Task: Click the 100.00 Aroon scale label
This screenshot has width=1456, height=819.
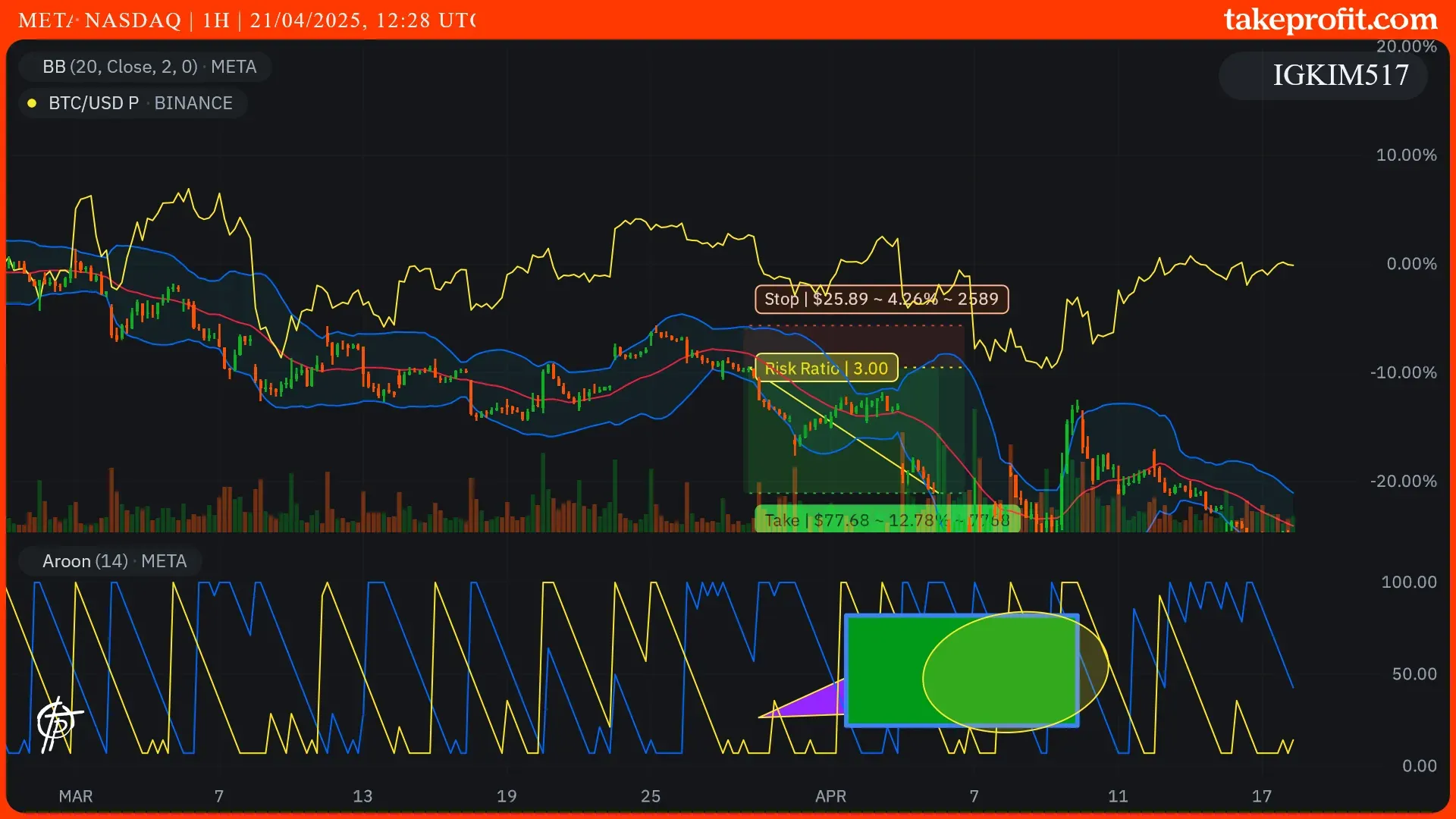Action: (1408, 582)
